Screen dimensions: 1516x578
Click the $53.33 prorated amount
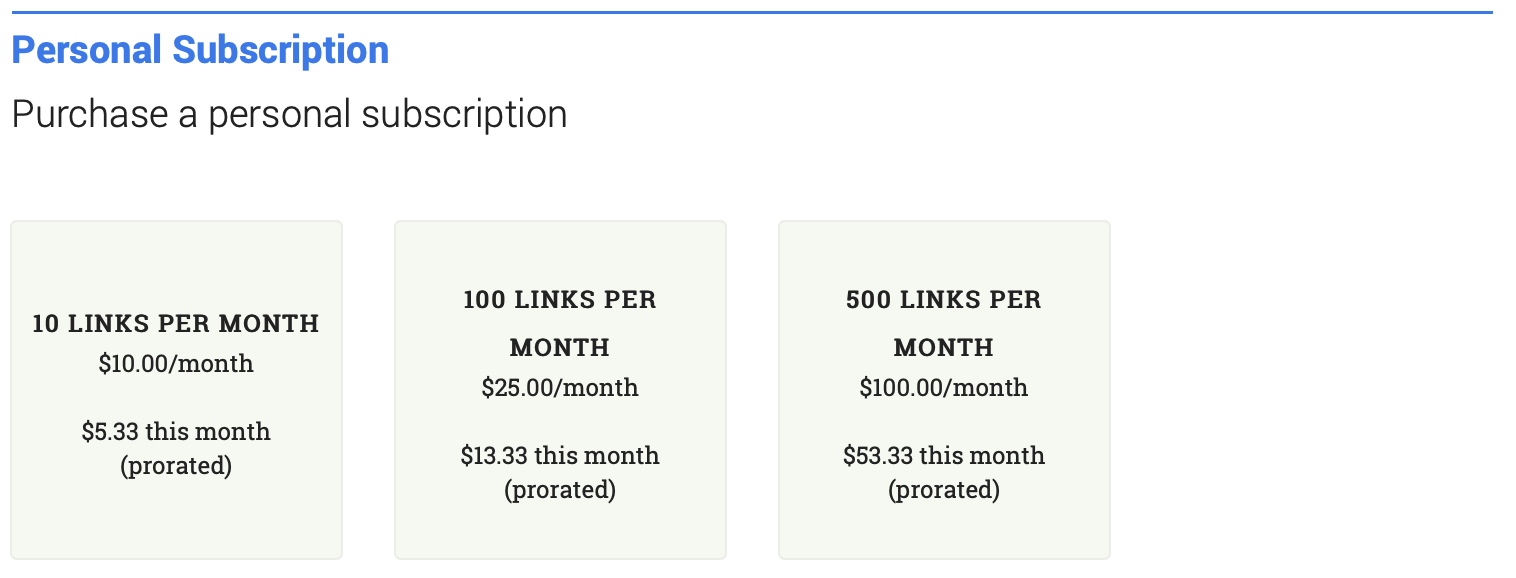(x=944, y=455)
